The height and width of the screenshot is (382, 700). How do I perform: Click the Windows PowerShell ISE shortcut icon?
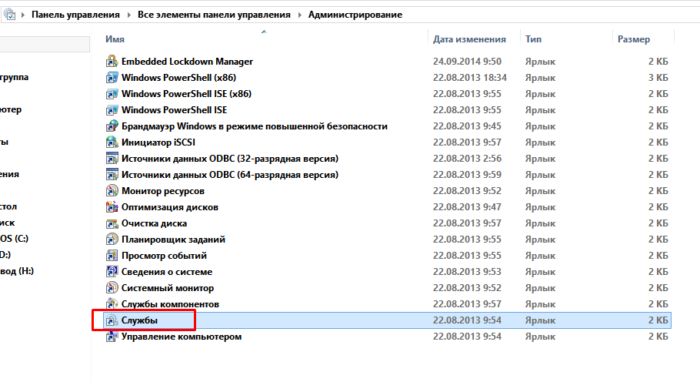(112, 110)
